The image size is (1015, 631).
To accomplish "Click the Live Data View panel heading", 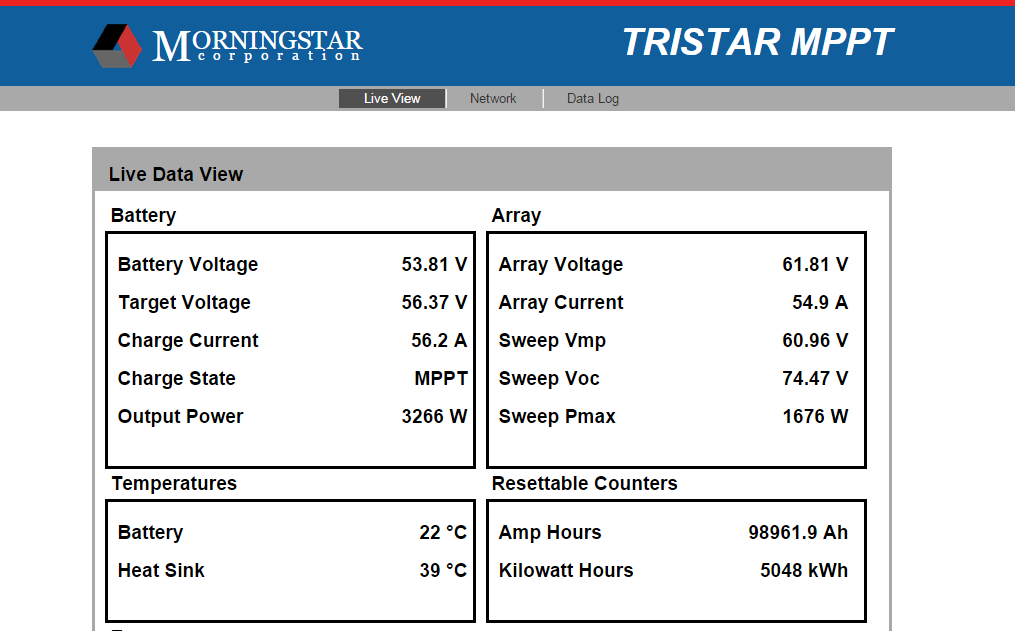I will coord(176,174).
